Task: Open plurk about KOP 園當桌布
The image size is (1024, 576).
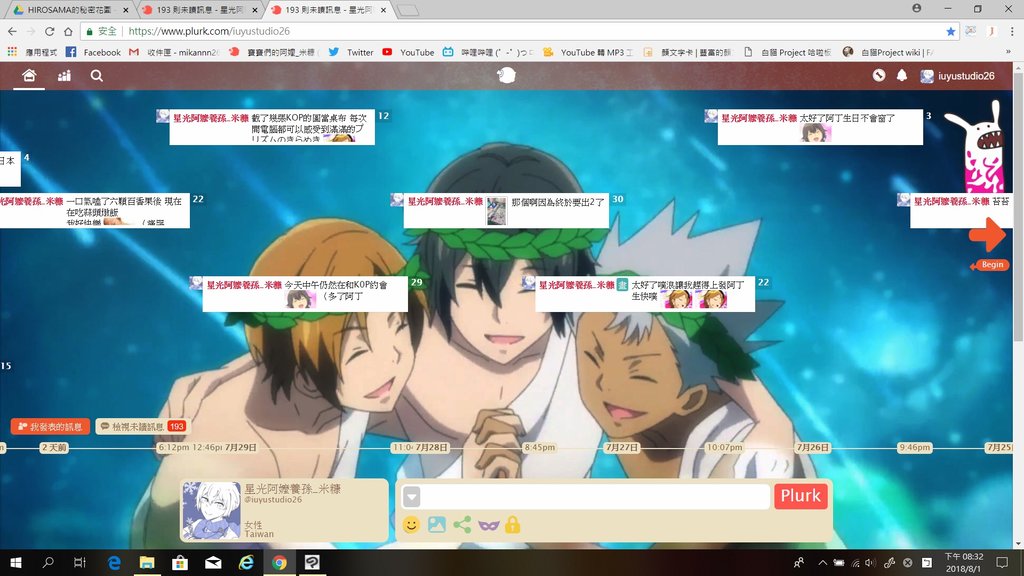Action: pos(272,127)
